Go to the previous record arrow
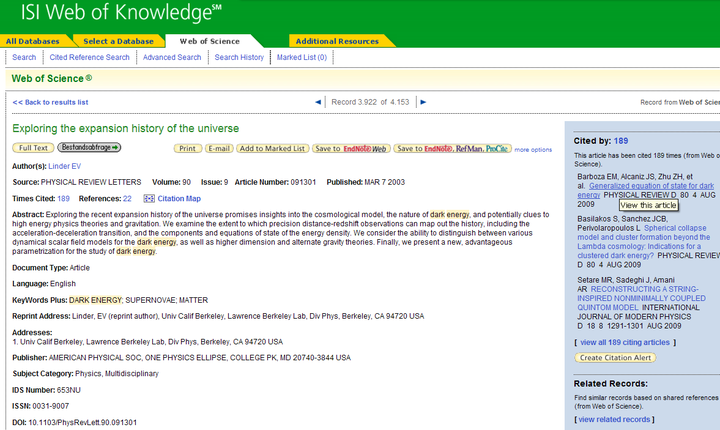 [x=318, y=102]
